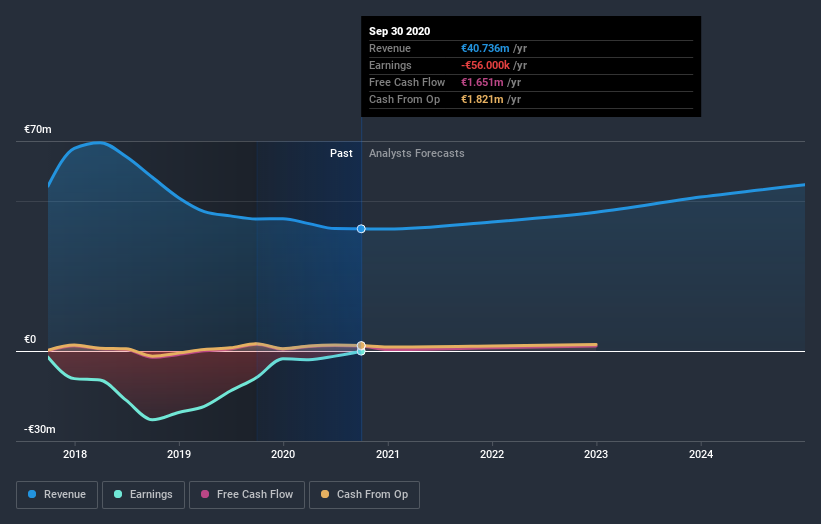Click the 2018 x-axis label
821x524 pixels.
coord(75,454)
